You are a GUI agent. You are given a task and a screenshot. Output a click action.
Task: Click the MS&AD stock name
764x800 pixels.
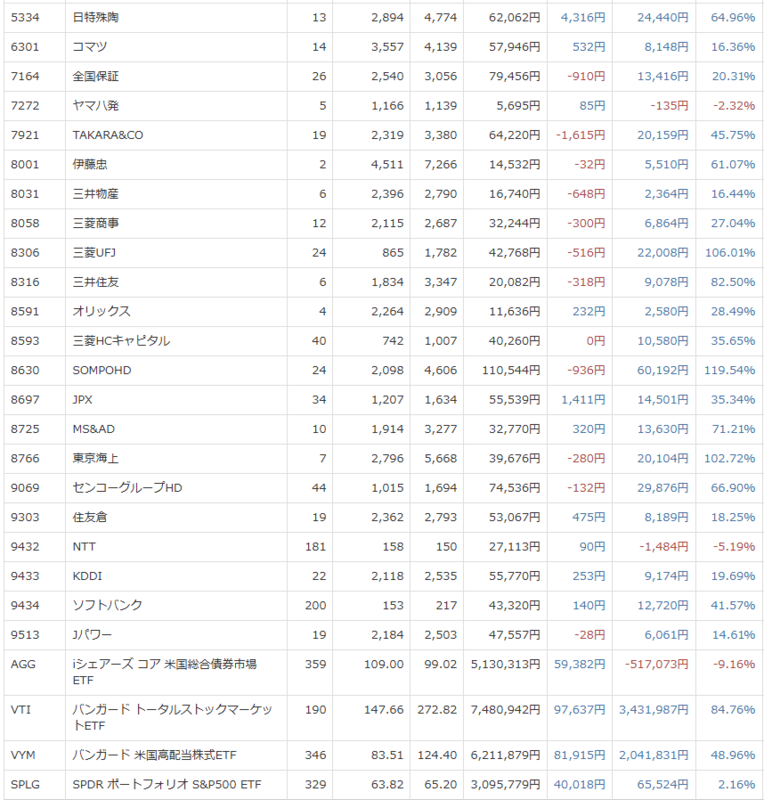tap(93, 429)
